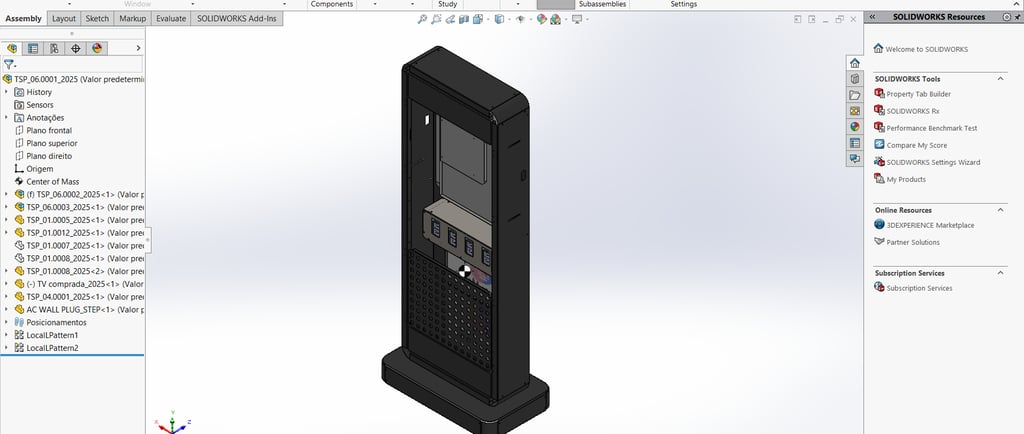1024x434 pixels.
Task: Open the DimXpertManager crosshair tab
Action: pyautogui.click(x=76, y=48)
